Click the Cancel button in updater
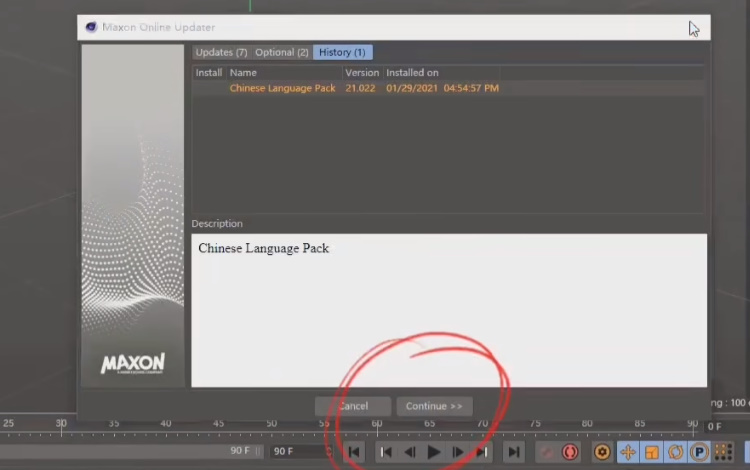 (x=353, y=406)
